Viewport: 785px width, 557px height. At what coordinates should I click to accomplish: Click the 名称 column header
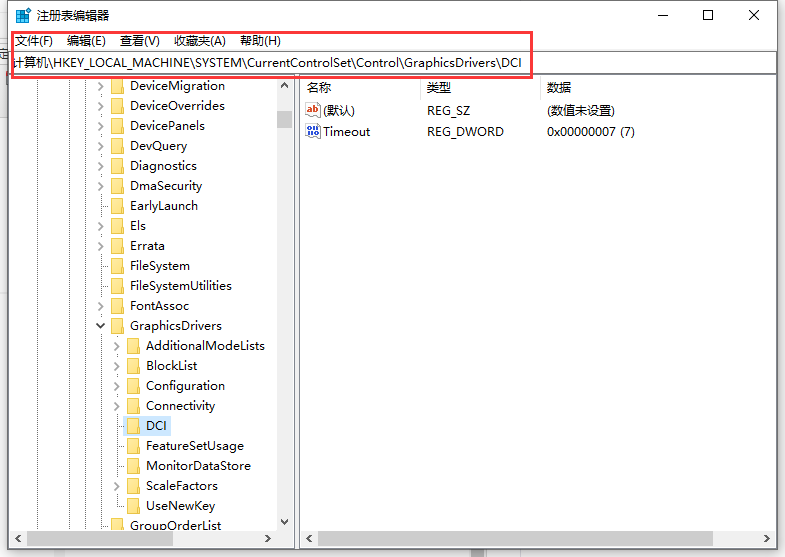(x=319, y=88)
